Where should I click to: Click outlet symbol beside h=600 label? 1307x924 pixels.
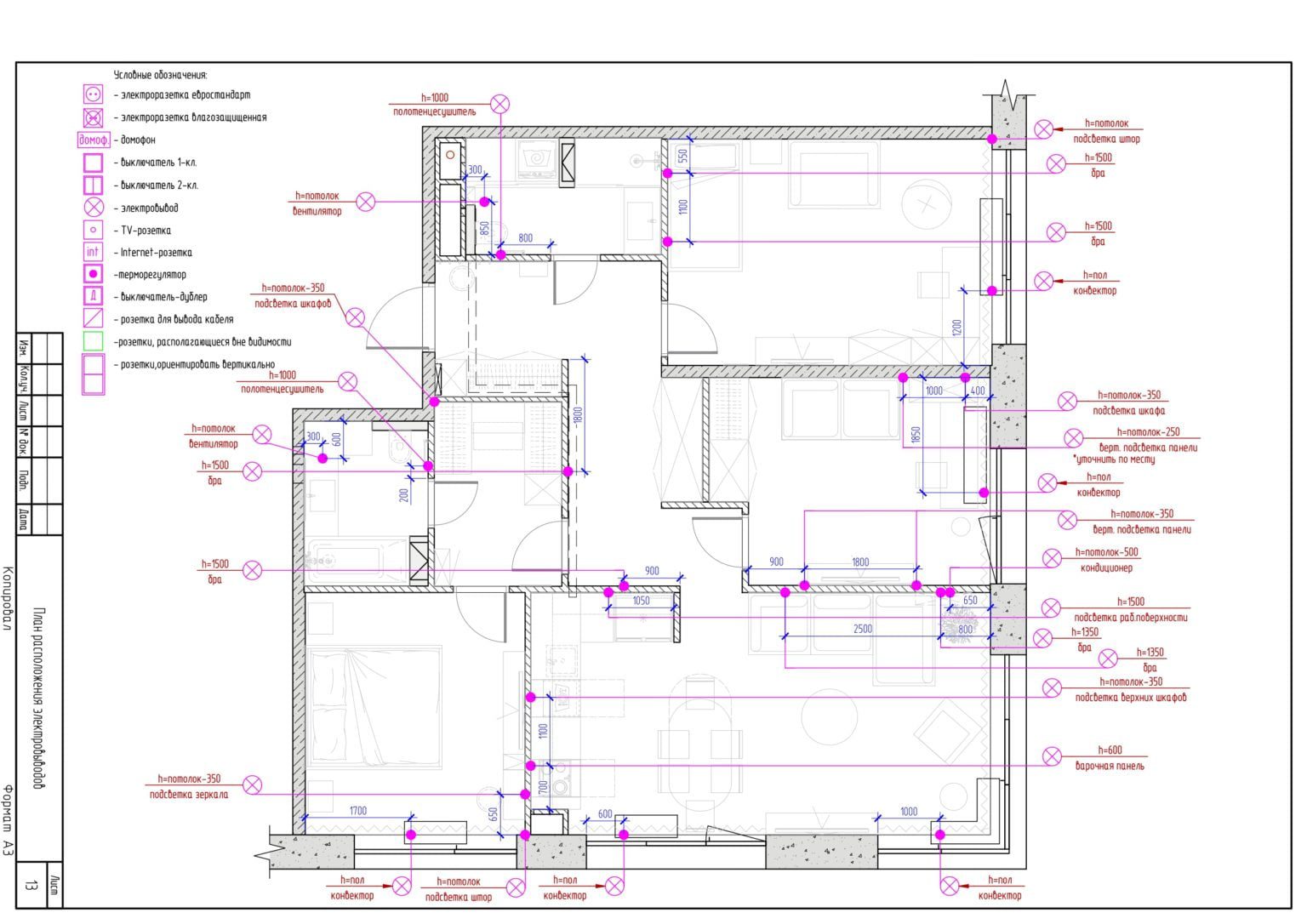pyautogui.click(x=1052, y=756)
